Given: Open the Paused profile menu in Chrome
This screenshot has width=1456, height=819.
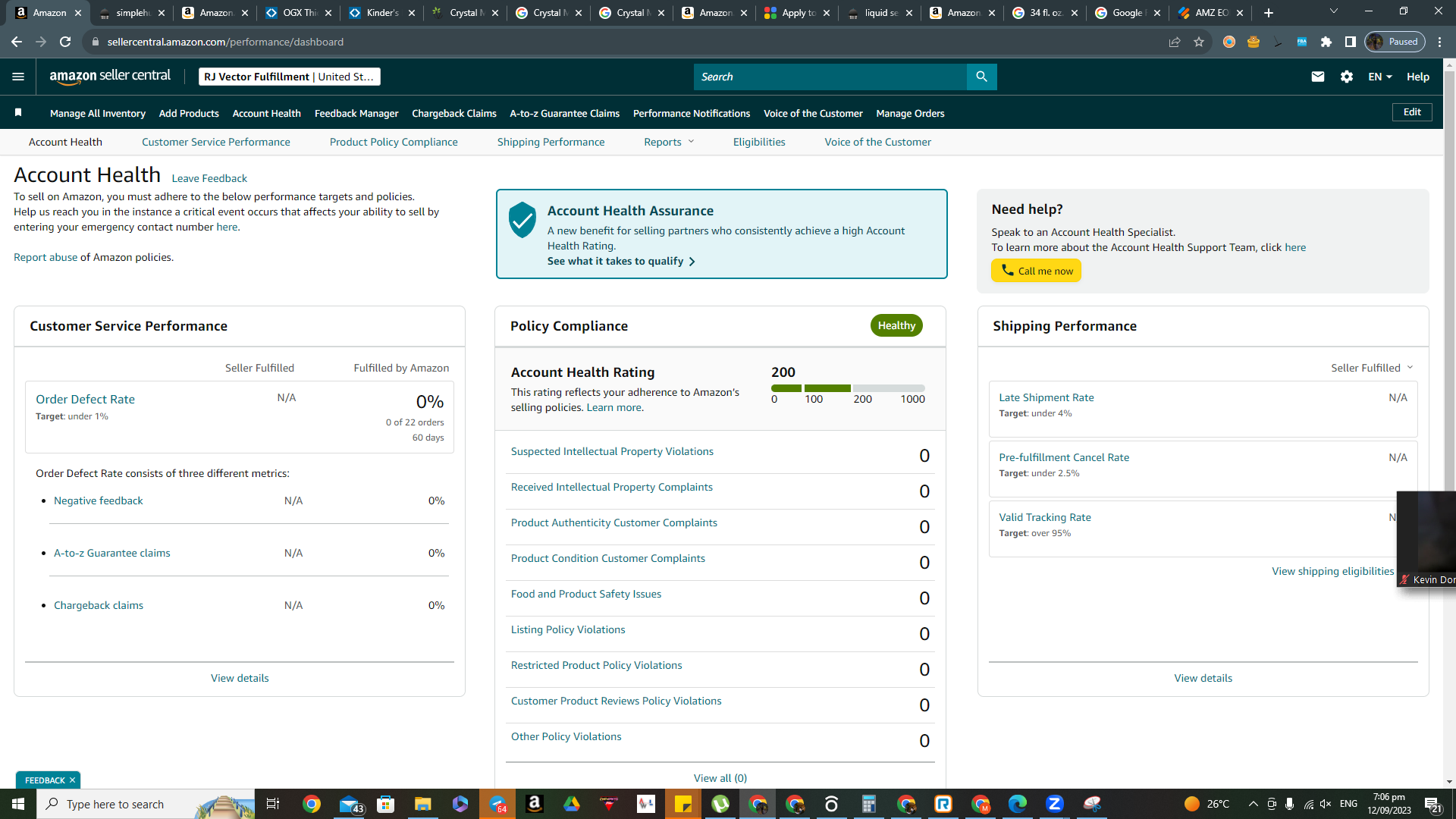Looking at the screenshot, I should click(1395, 42).
